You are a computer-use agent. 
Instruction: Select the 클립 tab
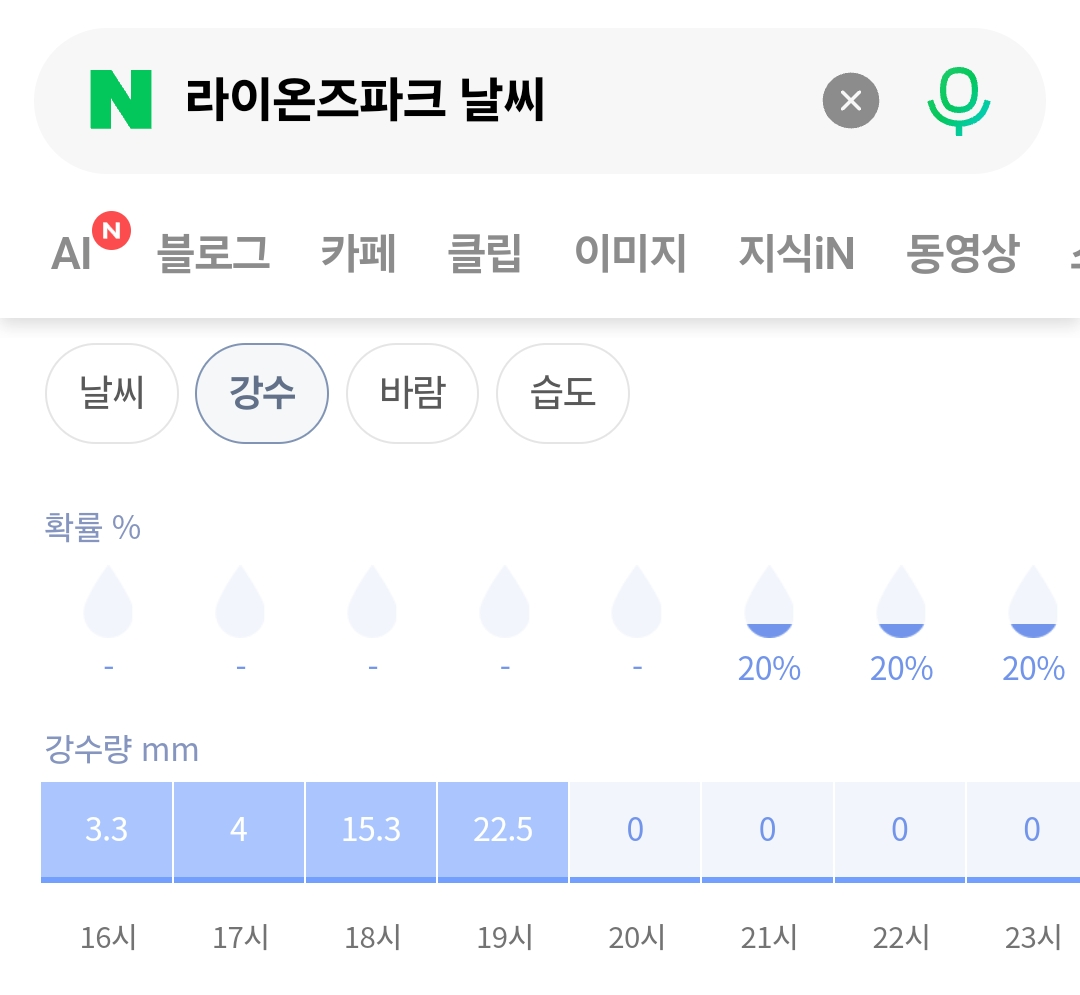coord(485,253)
